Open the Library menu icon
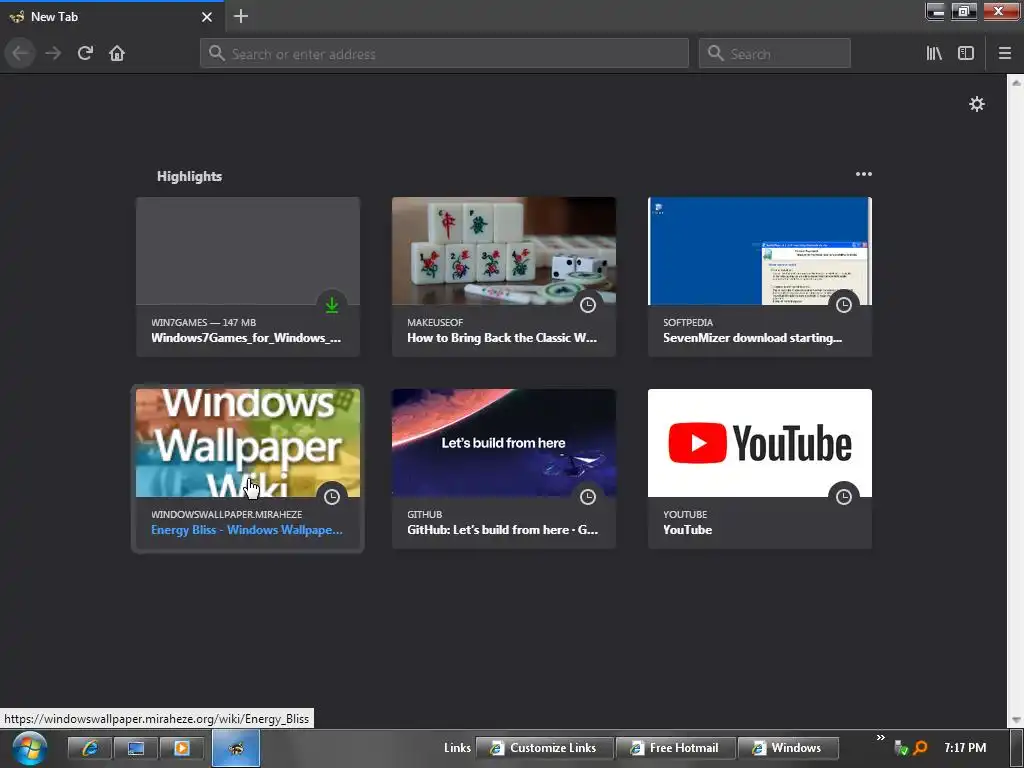Image resolution: width=1024 pixels, height=768 pixels. point(934,54)
